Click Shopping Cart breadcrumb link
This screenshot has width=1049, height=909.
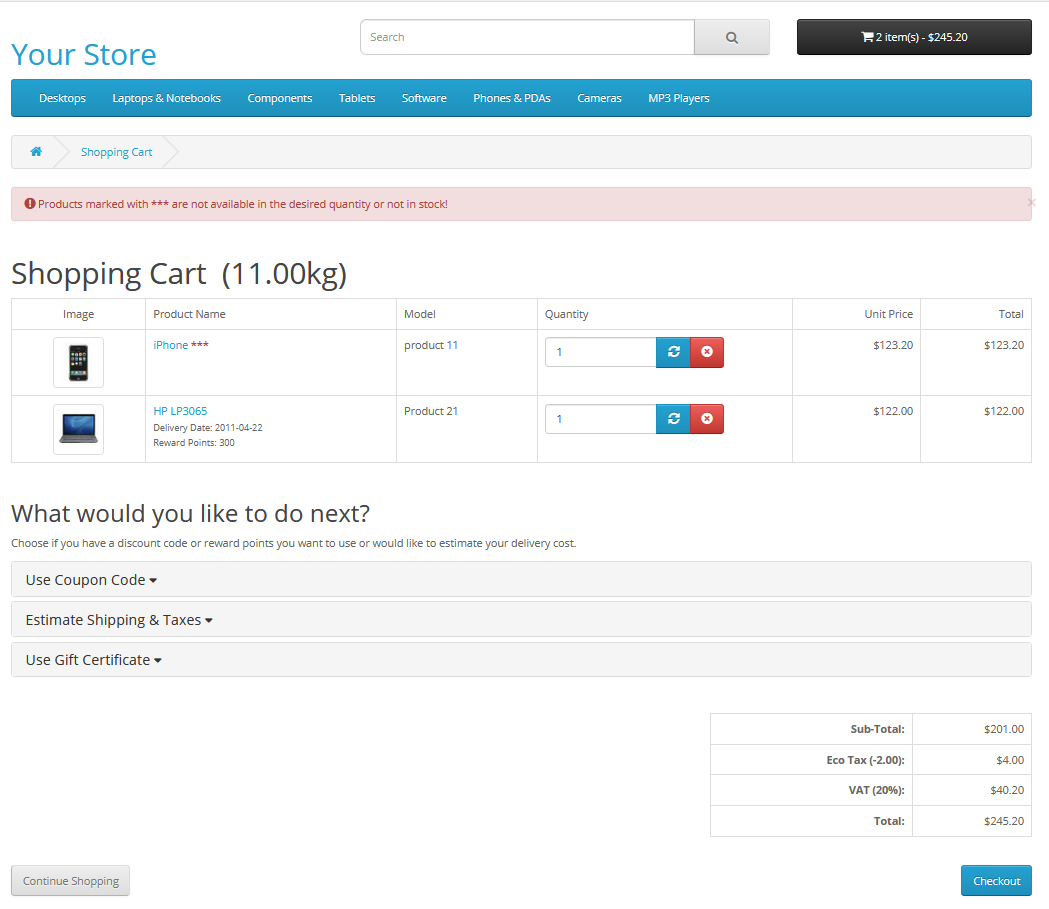pyautogui.click(x=116, y=153)
